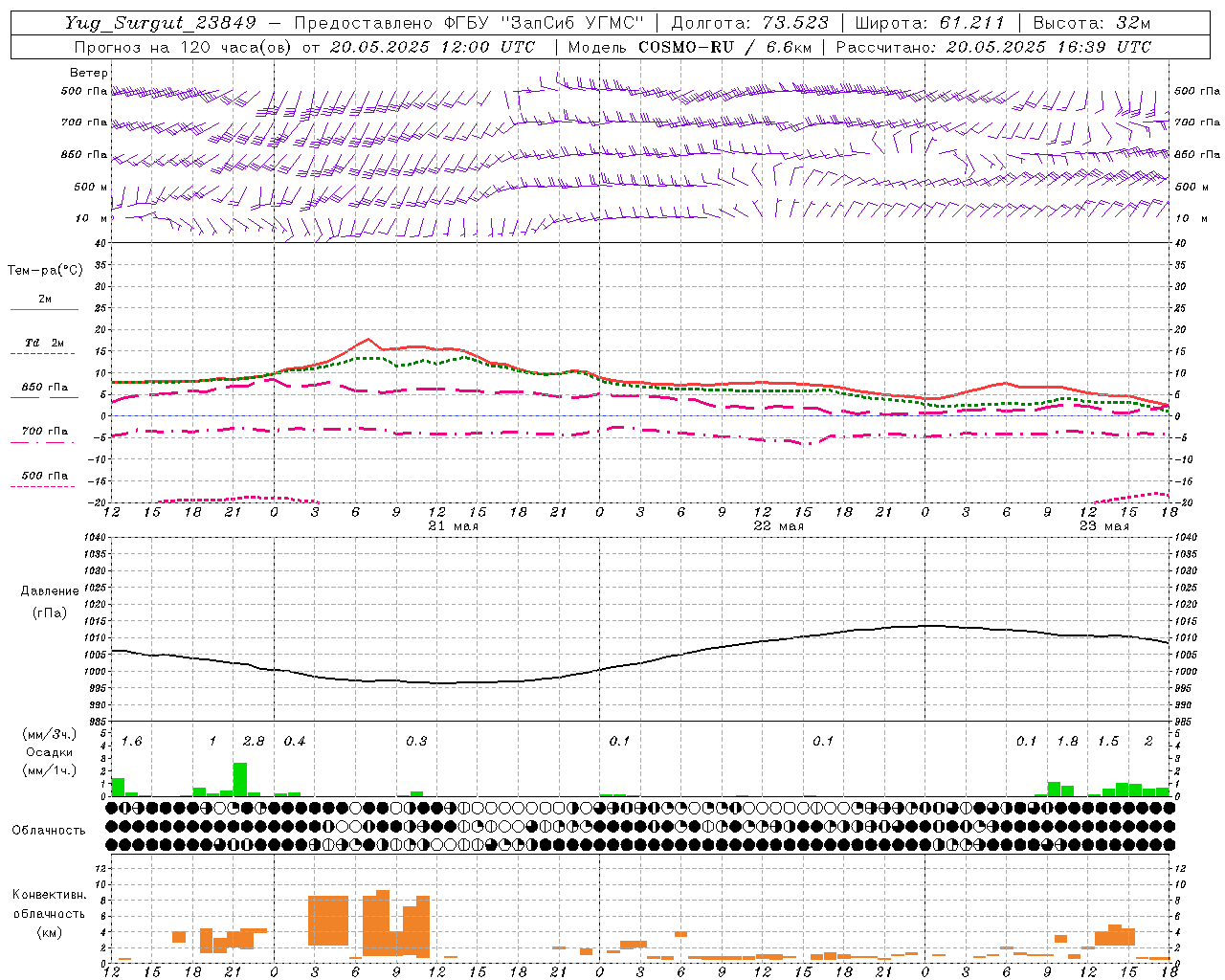Select the latitude value Широта: 61.211

click(x=929, y=23)
